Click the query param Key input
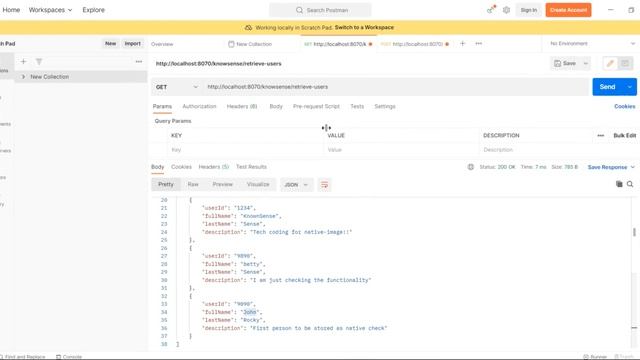Image resolution: width=640 pixels, height=360 pixels. pyautogui.click(x=245, y=150)
